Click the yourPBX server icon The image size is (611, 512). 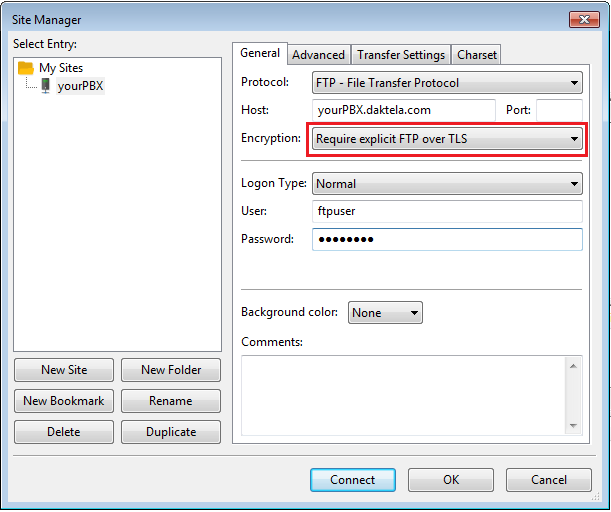point(45,86)
